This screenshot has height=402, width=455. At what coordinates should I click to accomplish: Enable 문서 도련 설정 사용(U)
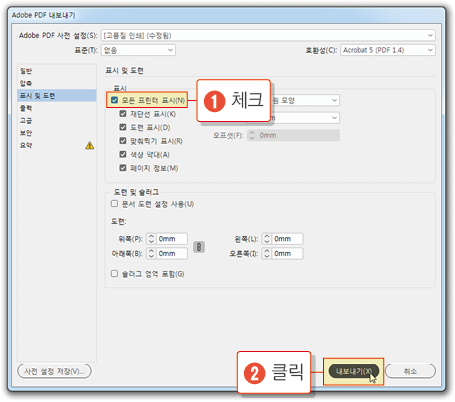pos(114,204)
